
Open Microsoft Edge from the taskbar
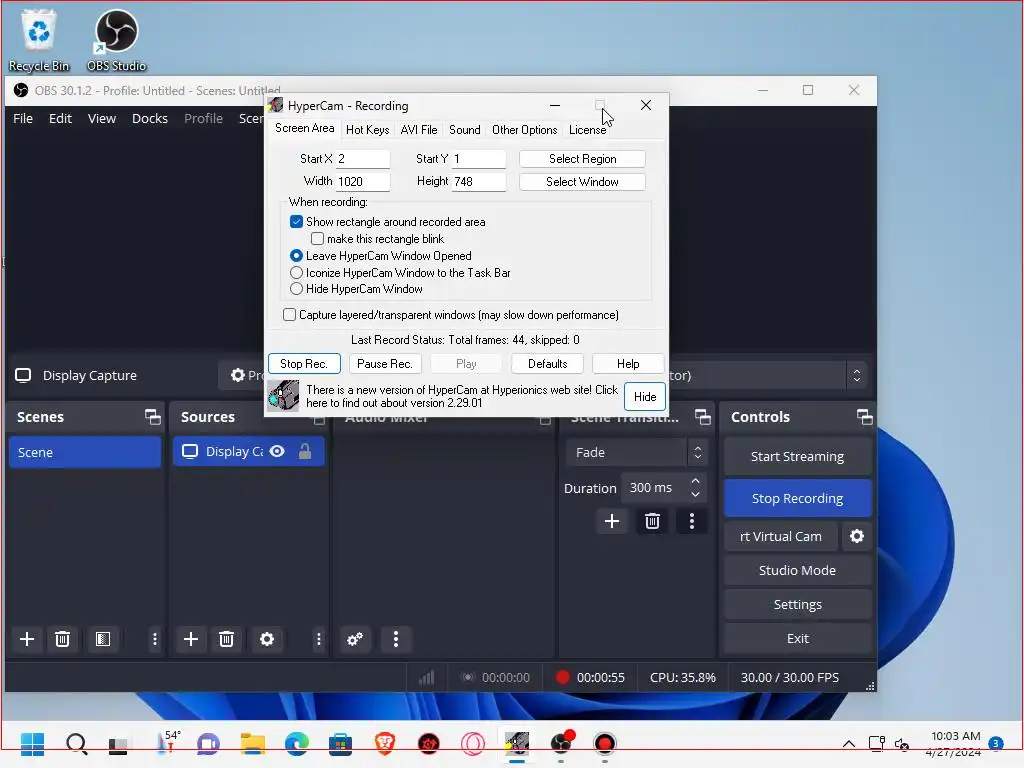(x=297, y=743)
